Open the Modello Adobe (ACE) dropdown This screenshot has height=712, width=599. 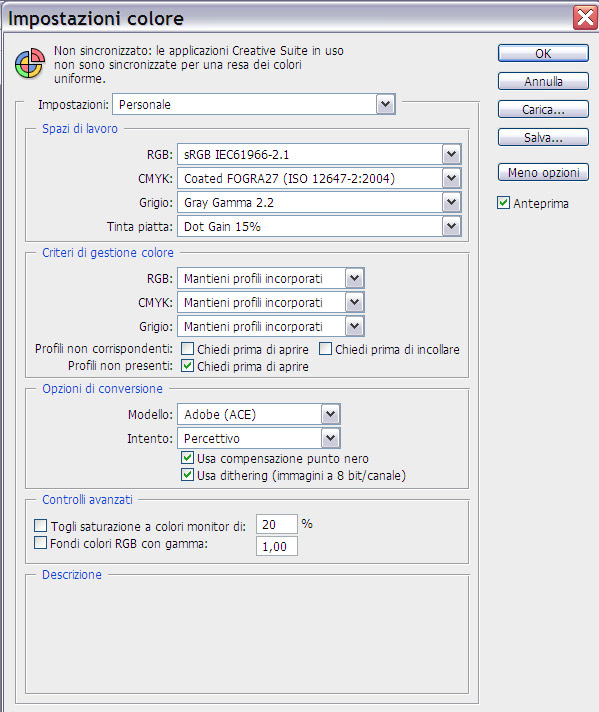(259, 414)
